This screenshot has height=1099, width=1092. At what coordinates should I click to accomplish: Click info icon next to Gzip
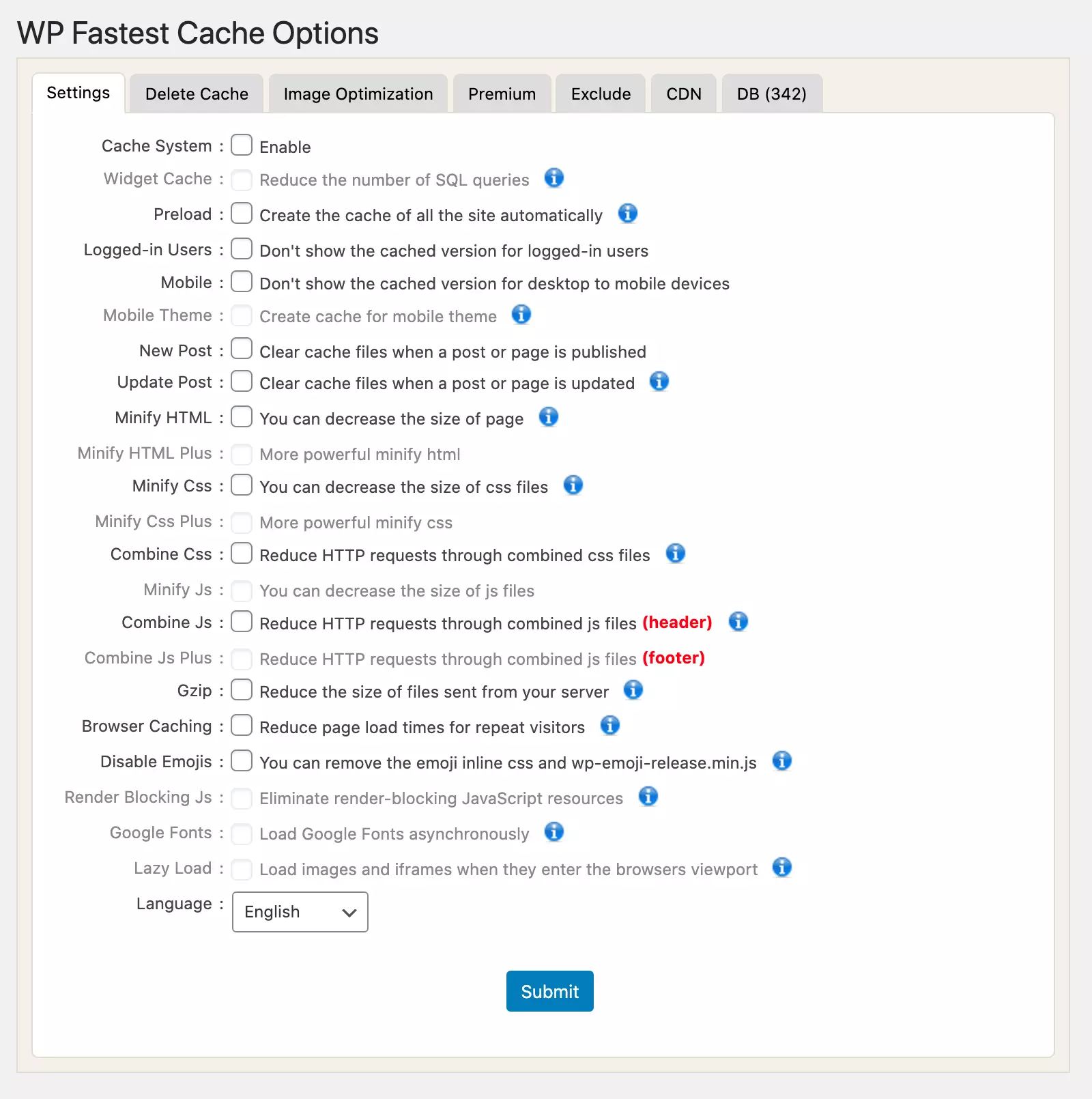pos(633,690)
